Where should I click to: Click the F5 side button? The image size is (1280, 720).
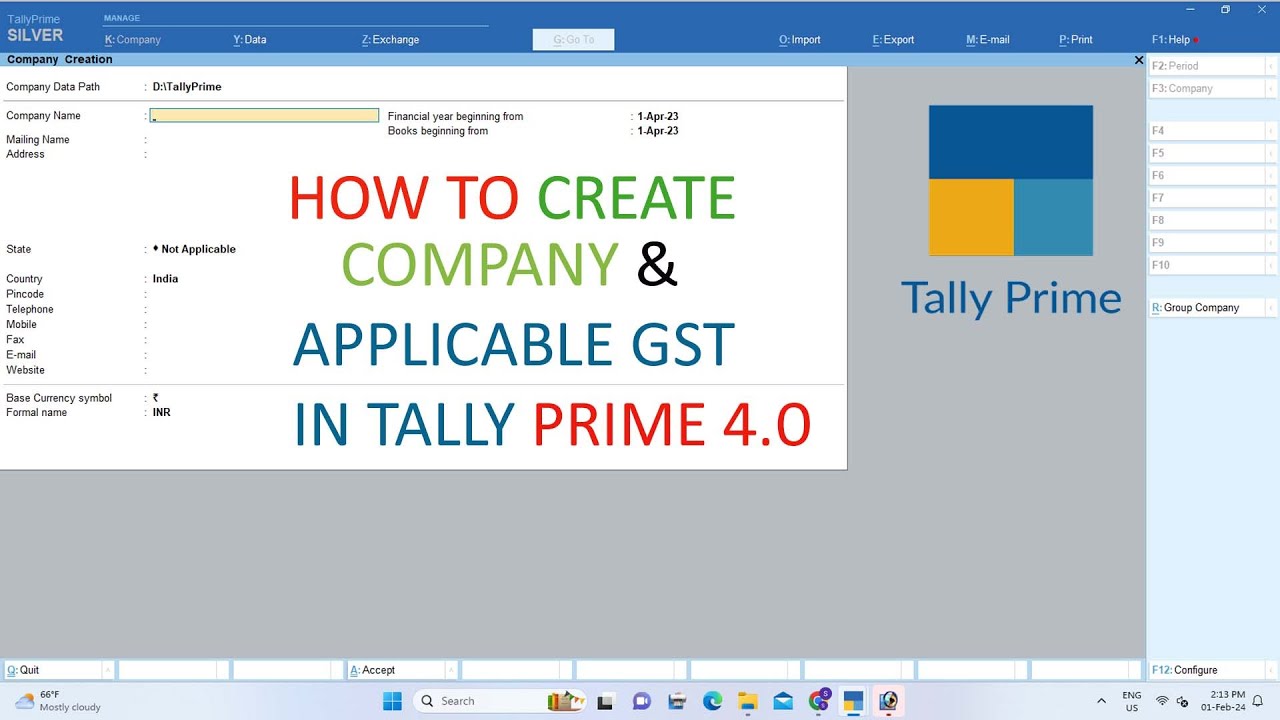coord(1206,153)
